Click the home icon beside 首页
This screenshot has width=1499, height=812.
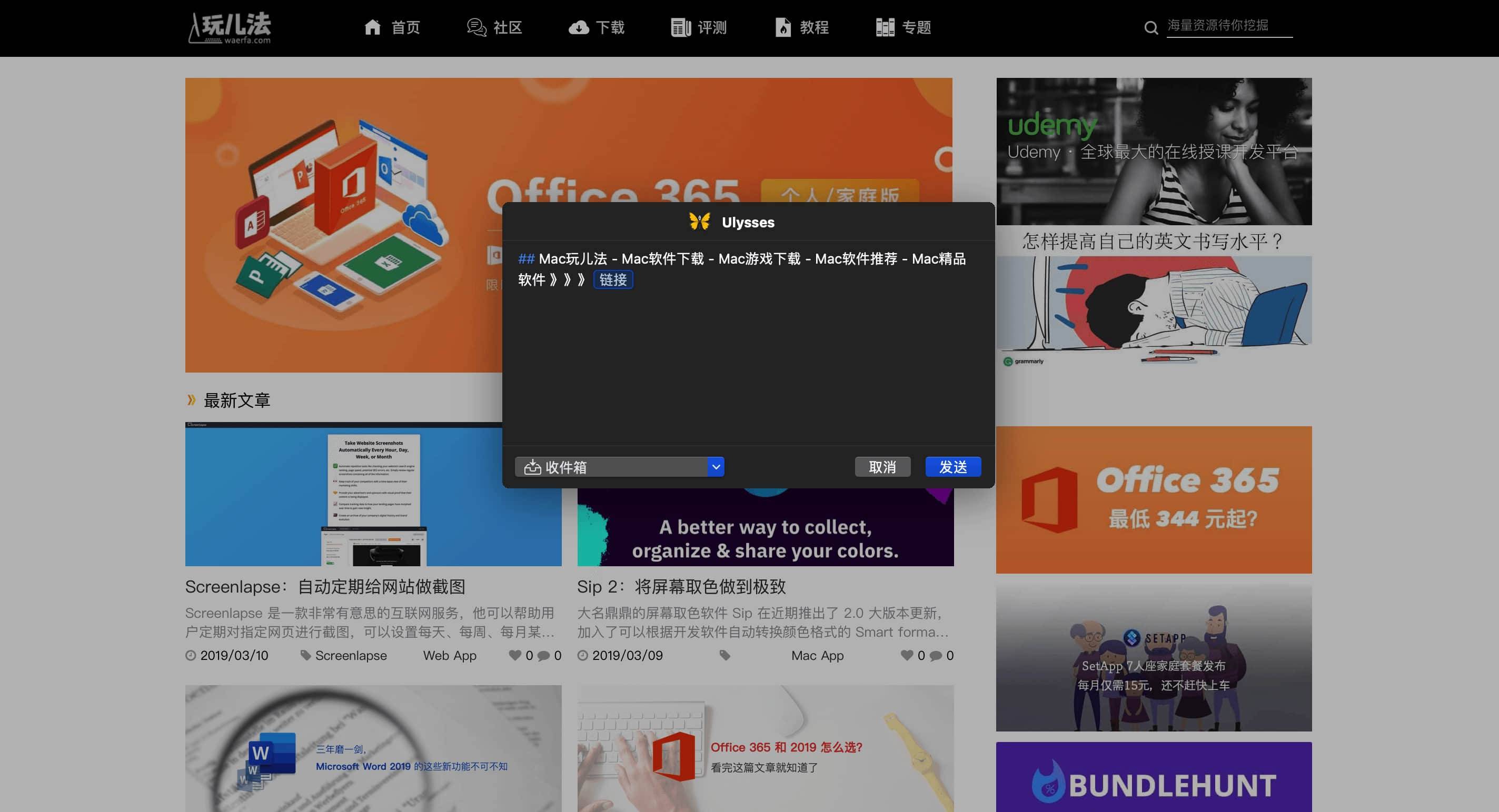point(372,27)
